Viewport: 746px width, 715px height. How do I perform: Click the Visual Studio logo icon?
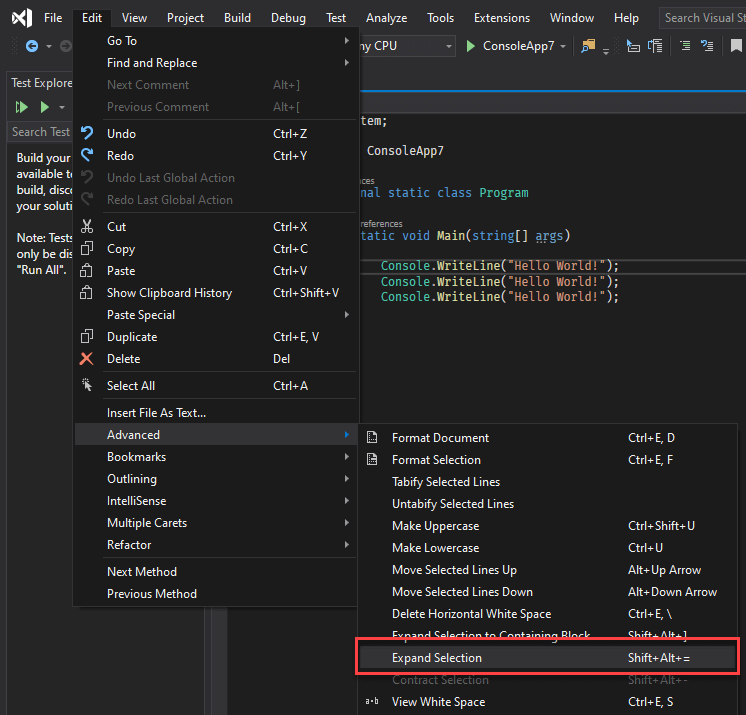pyautogui.click(x=21, y=18)
